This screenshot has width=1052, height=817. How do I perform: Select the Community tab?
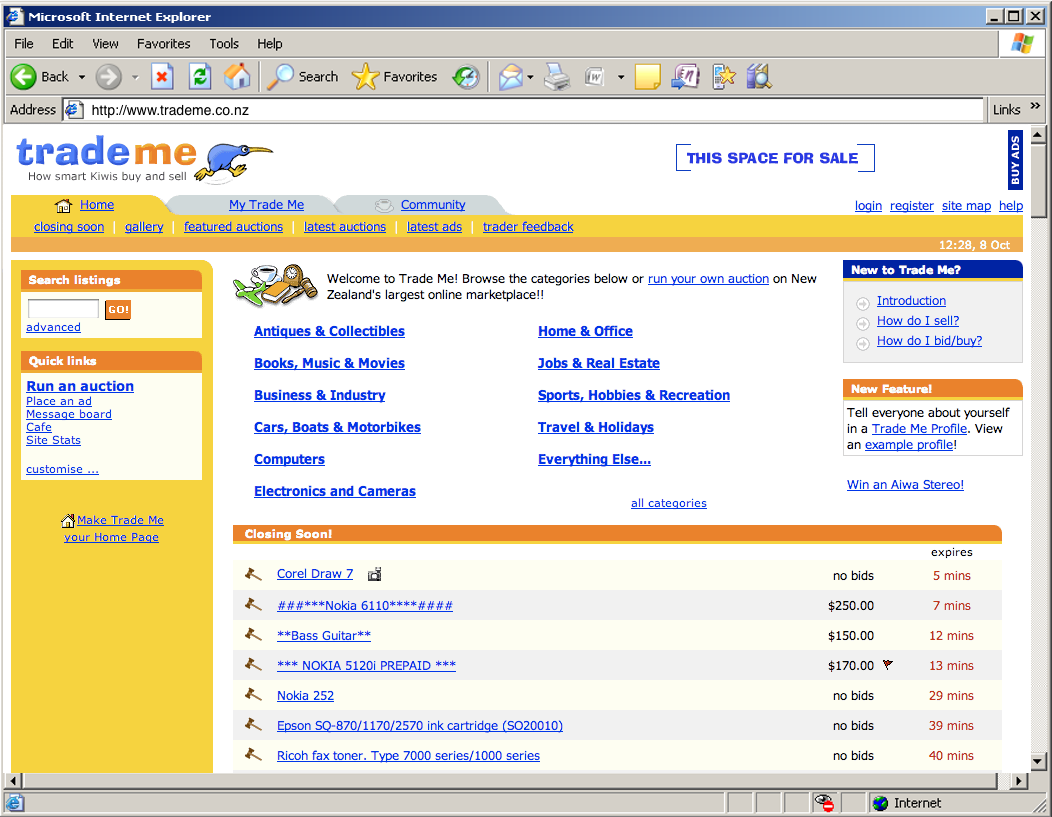point(433,204)
